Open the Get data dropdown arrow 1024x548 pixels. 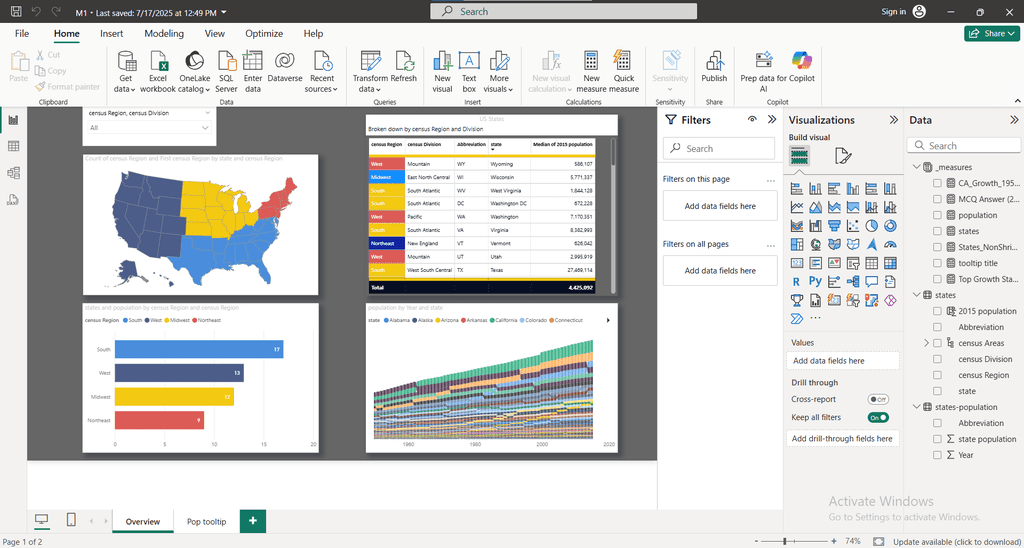click(x=133, y=89)
